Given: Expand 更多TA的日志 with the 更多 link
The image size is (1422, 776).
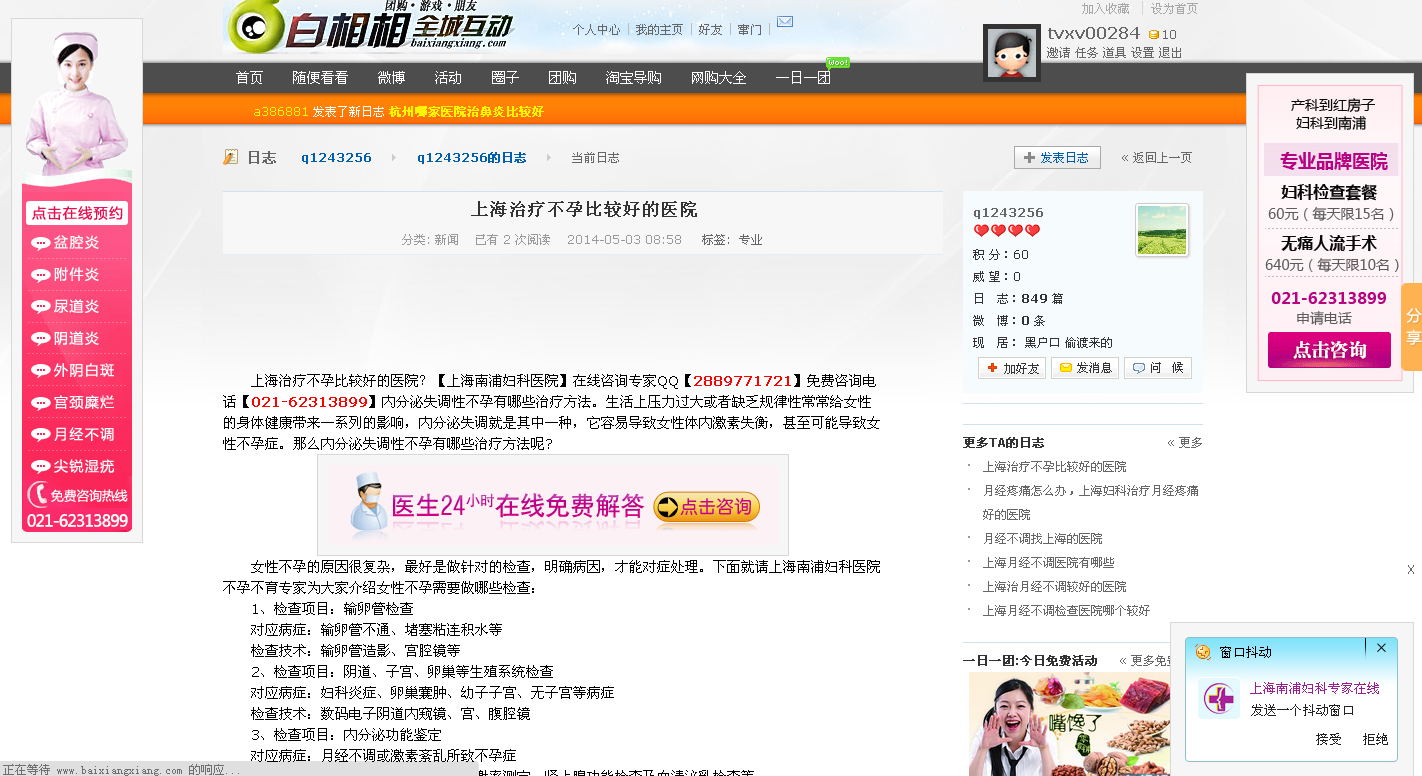Looking at the screenshot, I should pos(1192,441).
